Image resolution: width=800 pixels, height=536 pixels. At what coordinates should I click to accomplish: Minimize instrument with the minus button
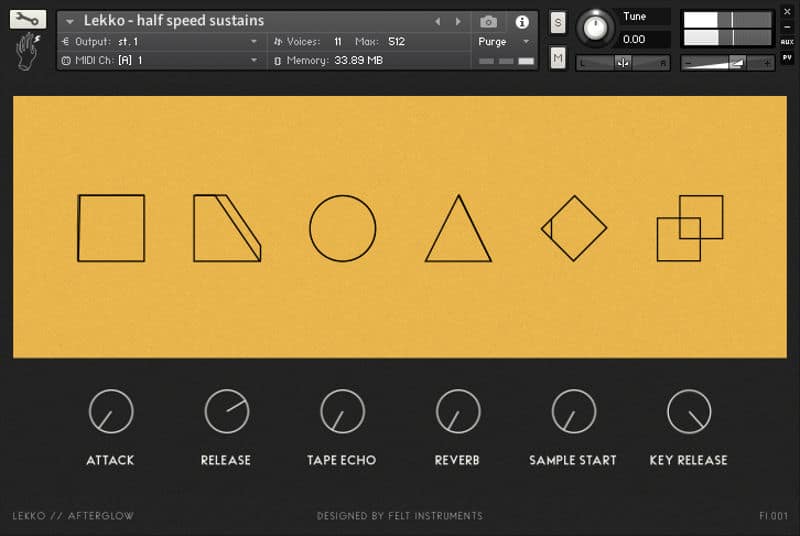787,27
